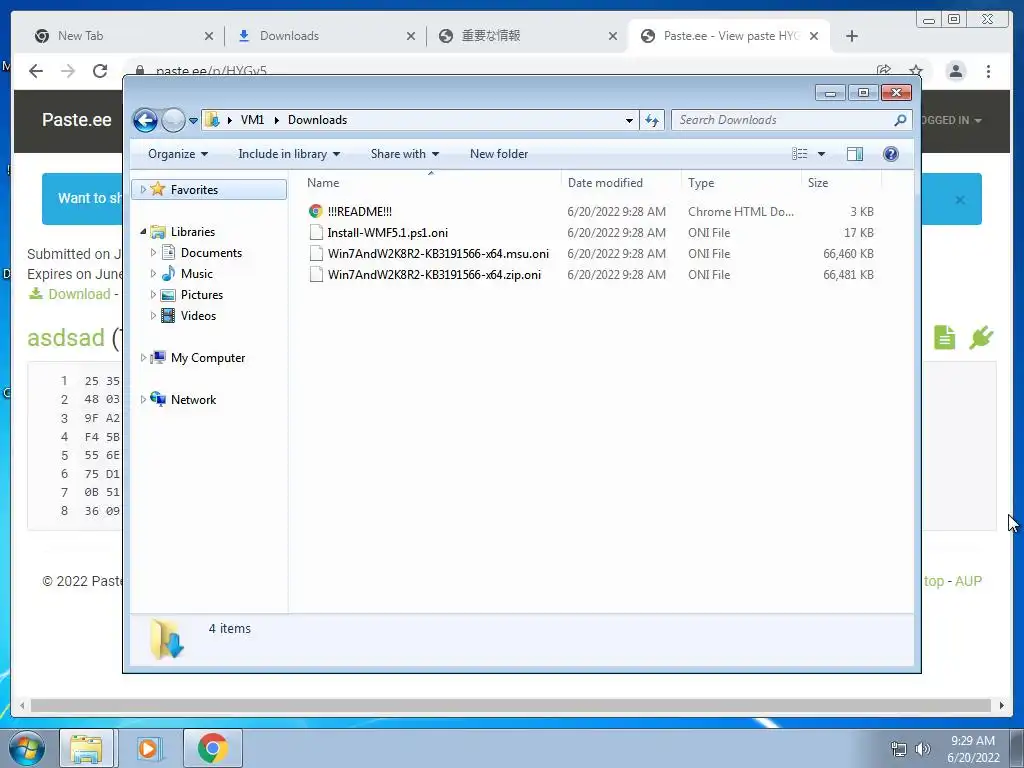Screen dimensions: 1024x768
Task: Click Chrome's back arrow button
Action: pos(36,71)
